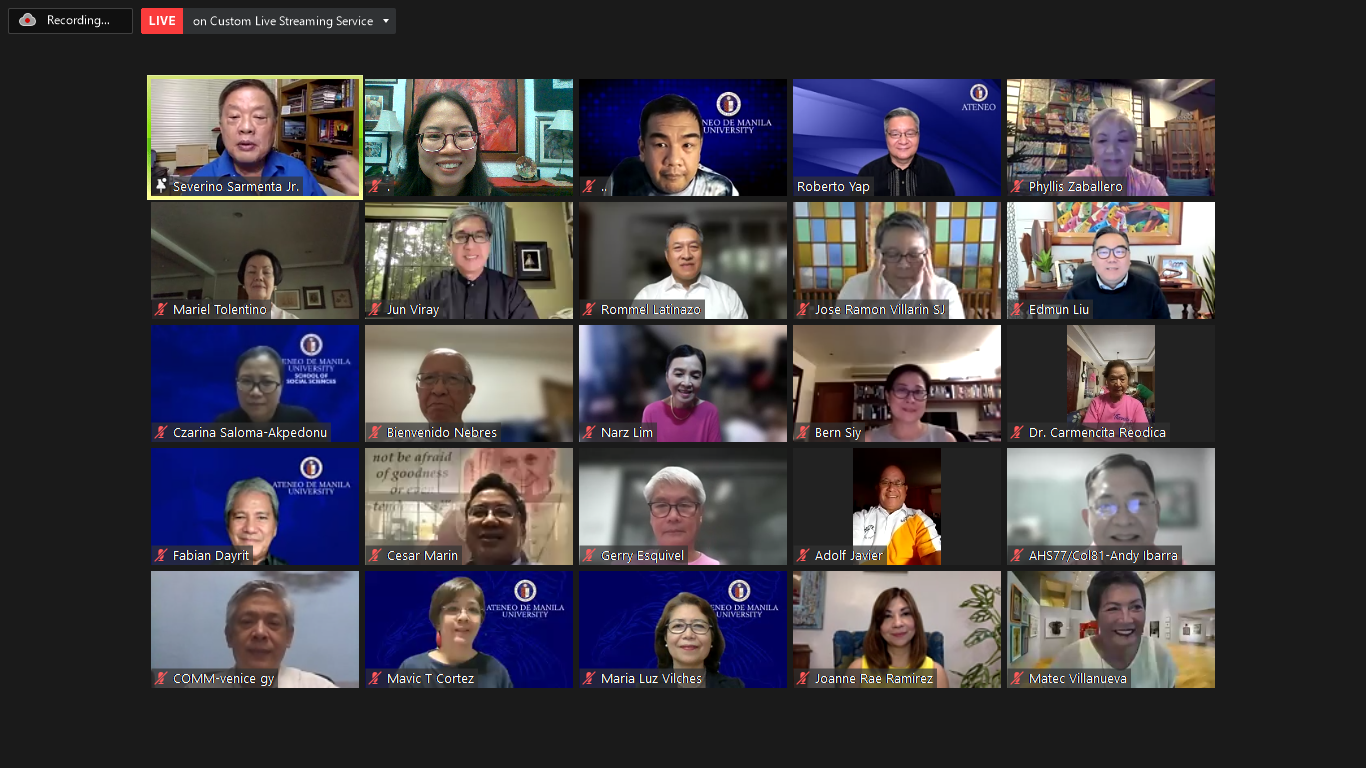Click muted mic icon beside Adolf Javier
Screen dimensions: 1366x768
[803, 555]
